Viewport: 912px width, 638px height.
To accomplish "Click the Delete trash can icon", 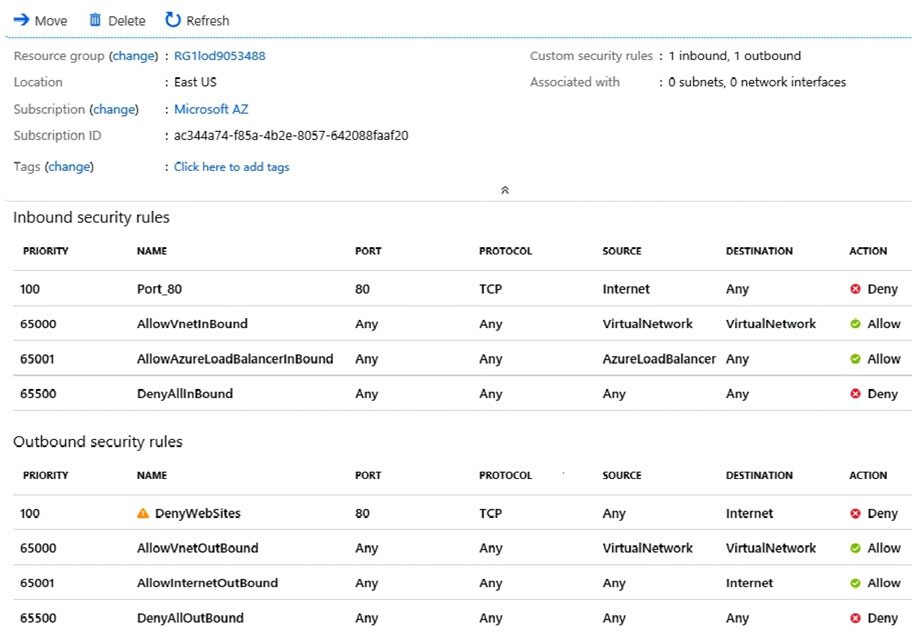I will [x=95, y=20].
